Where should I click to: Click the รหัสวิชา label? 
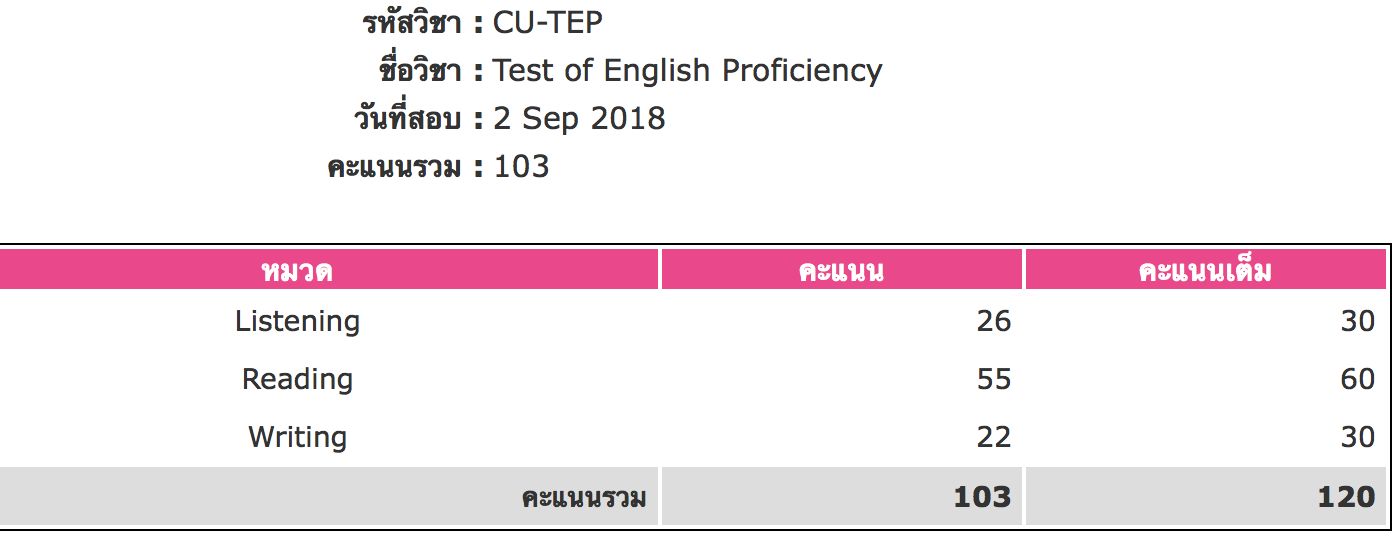(x=412, y=22)
